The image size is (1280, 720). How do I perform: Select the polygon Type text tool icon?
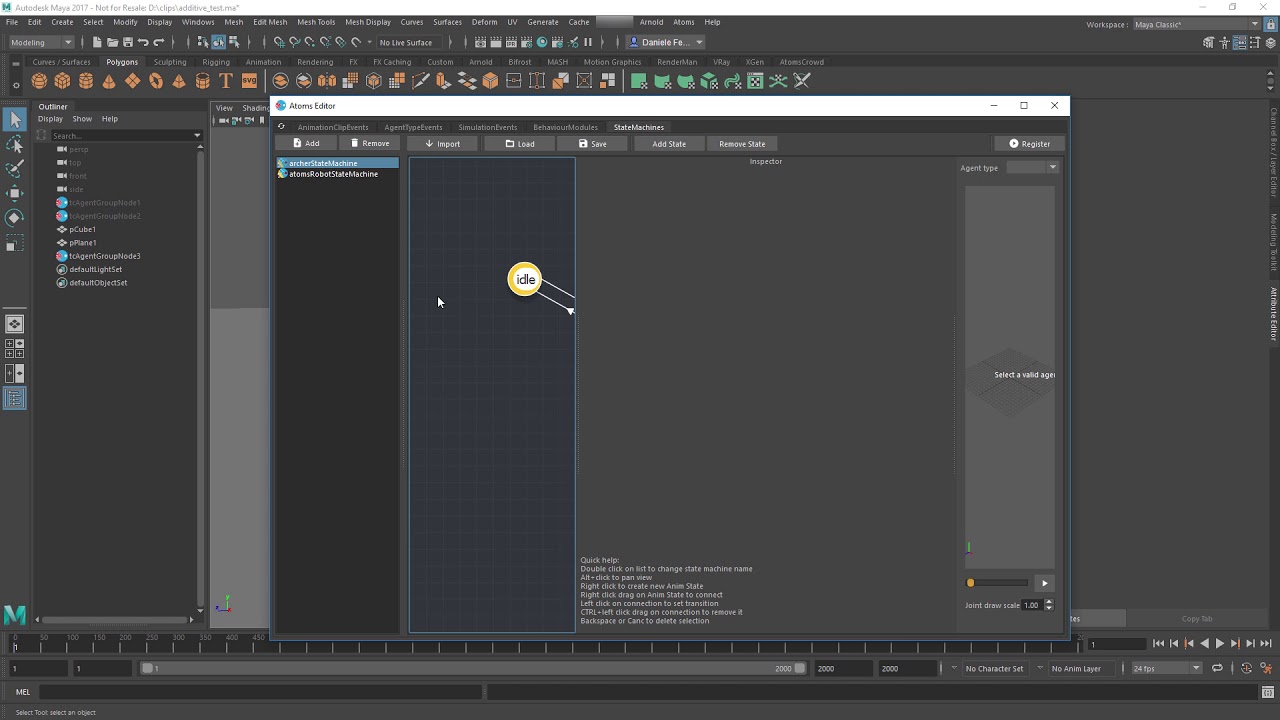coord(226,81)
